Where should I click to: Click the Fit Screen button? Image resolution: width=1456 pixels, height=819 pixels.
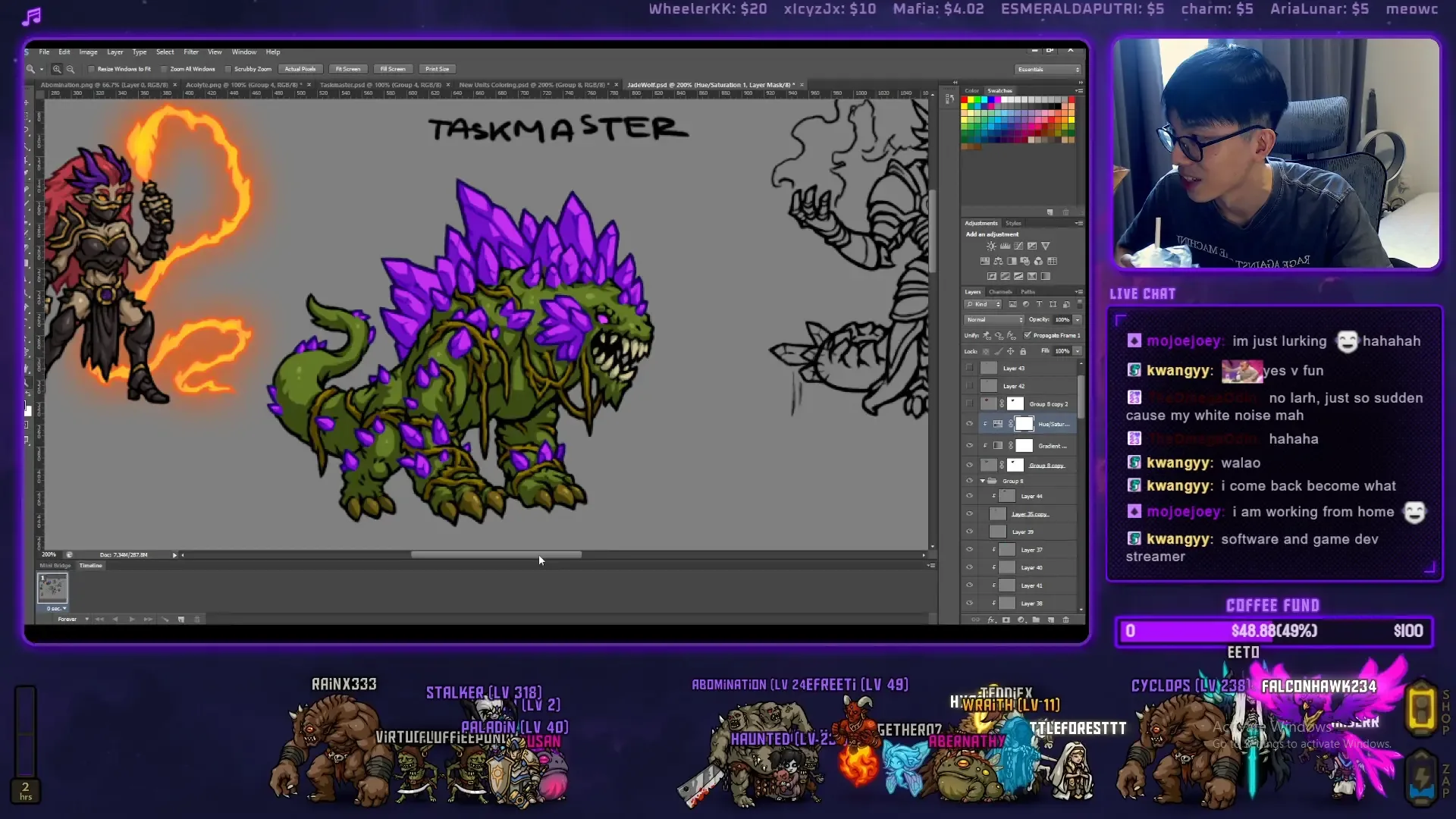point(349,69)
